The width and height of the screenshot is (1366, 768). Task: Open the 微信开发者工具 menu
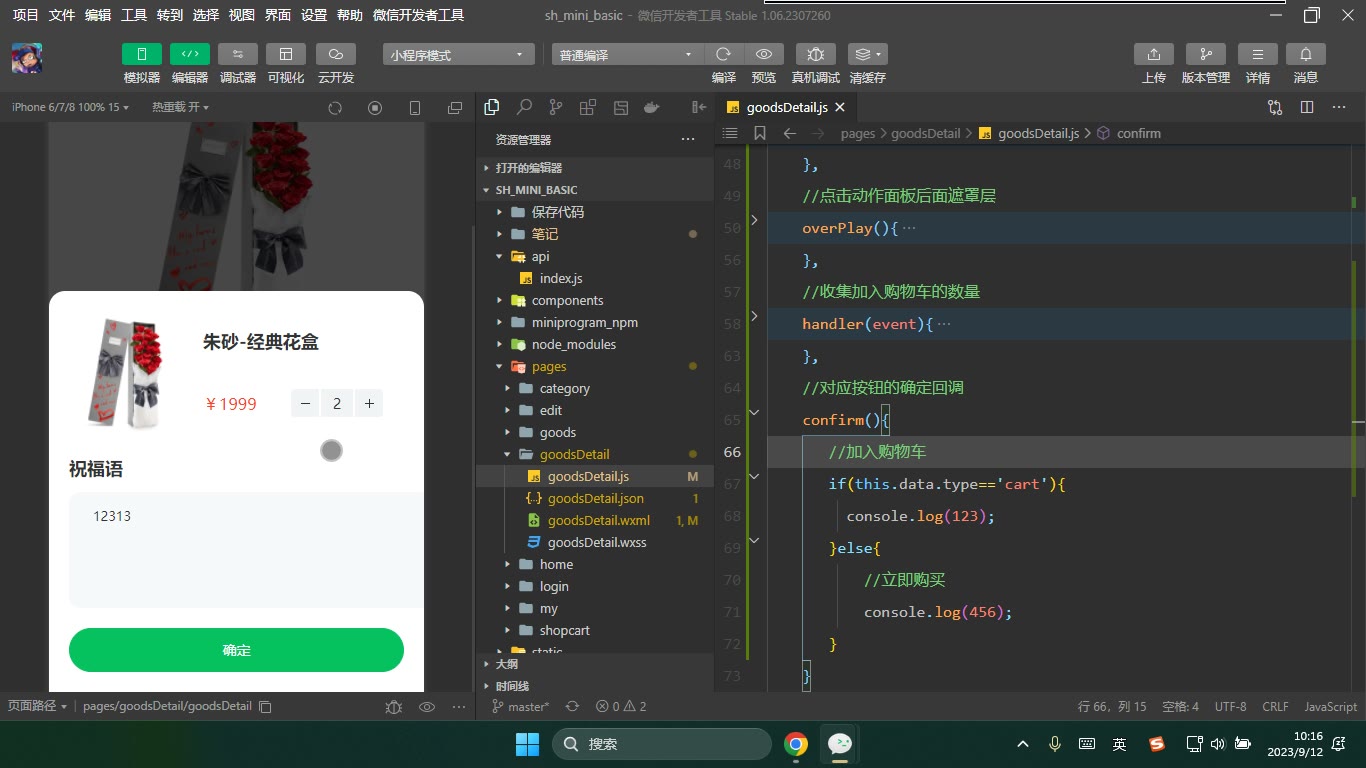(418, 15)
